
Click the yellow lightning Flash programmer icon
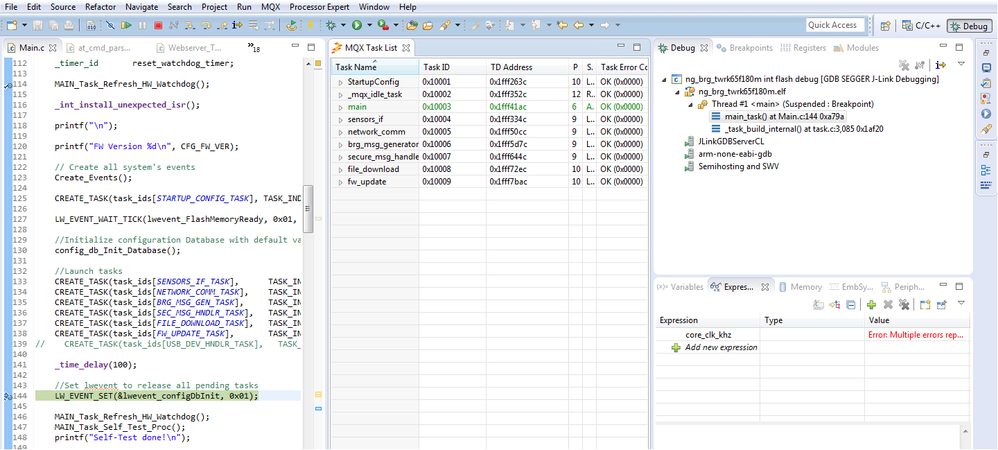click(x=310, y=25)
